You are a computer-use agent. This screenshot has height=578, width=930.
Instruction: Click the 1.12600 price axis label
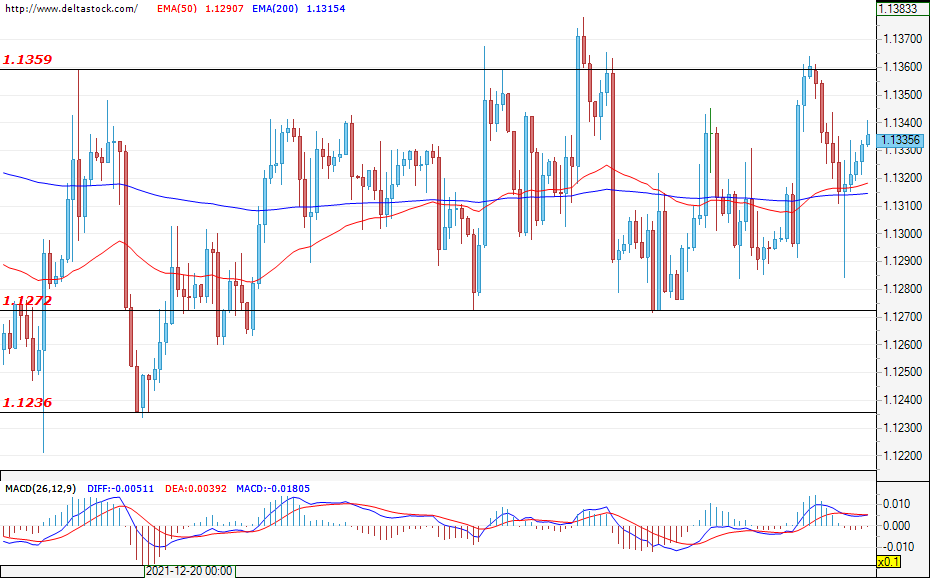(x=902, y=344)
